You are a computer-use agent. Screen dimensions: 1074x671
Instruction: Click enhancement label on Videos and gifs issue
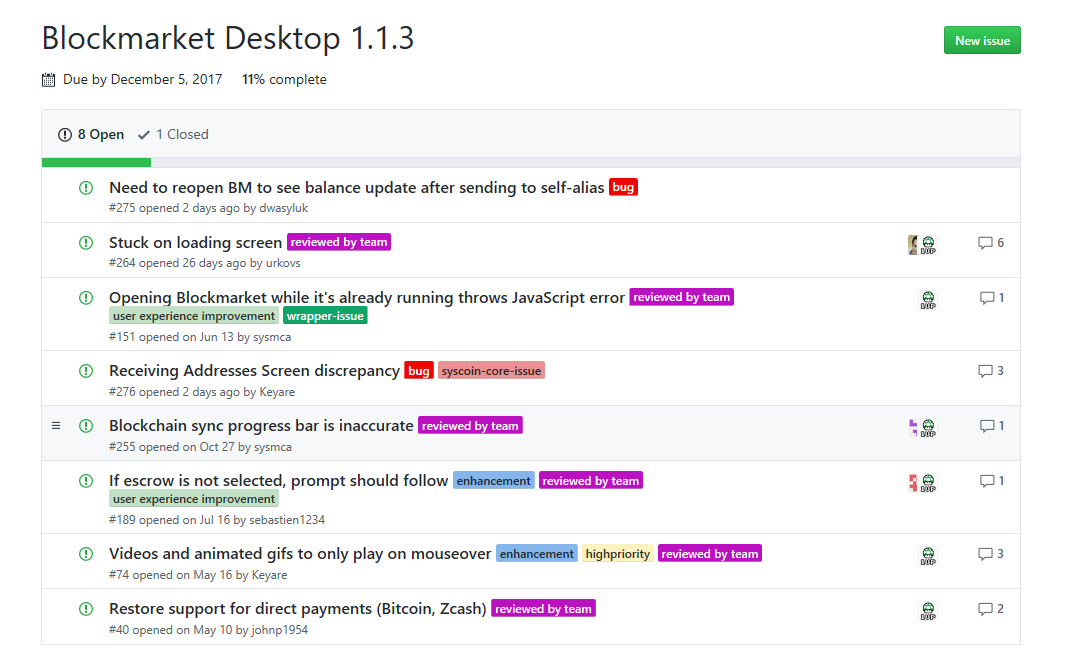(x=536, y=554)
